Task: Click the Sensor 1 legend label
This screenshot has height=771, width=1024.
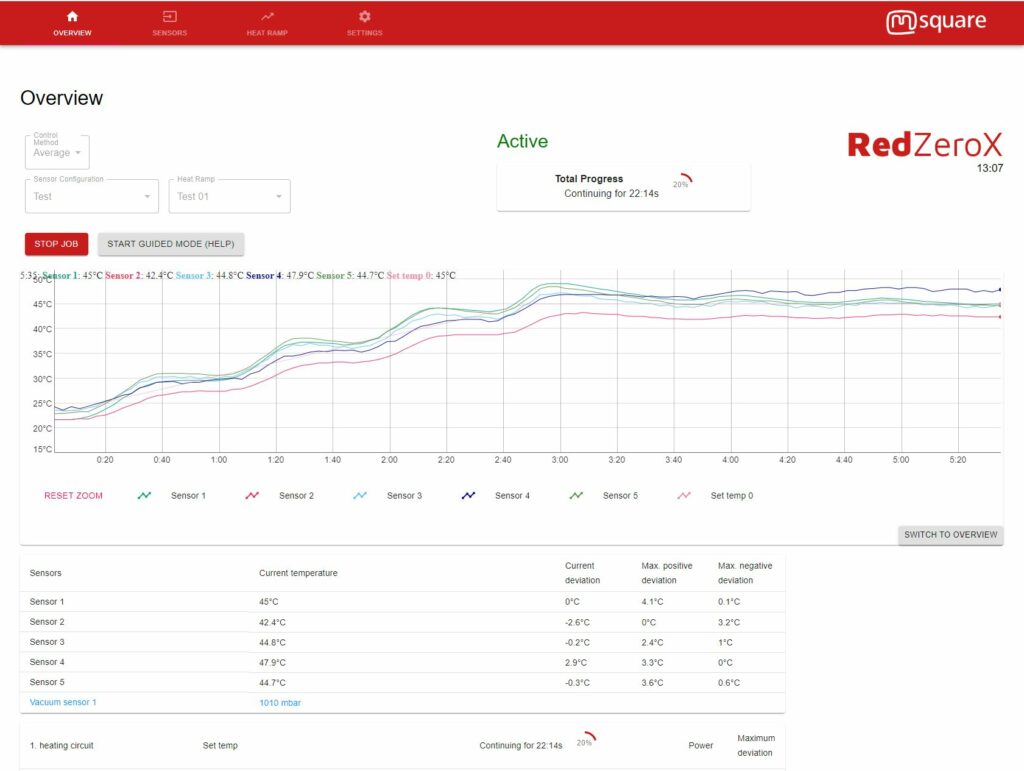Action: click(x=188, y=496)
